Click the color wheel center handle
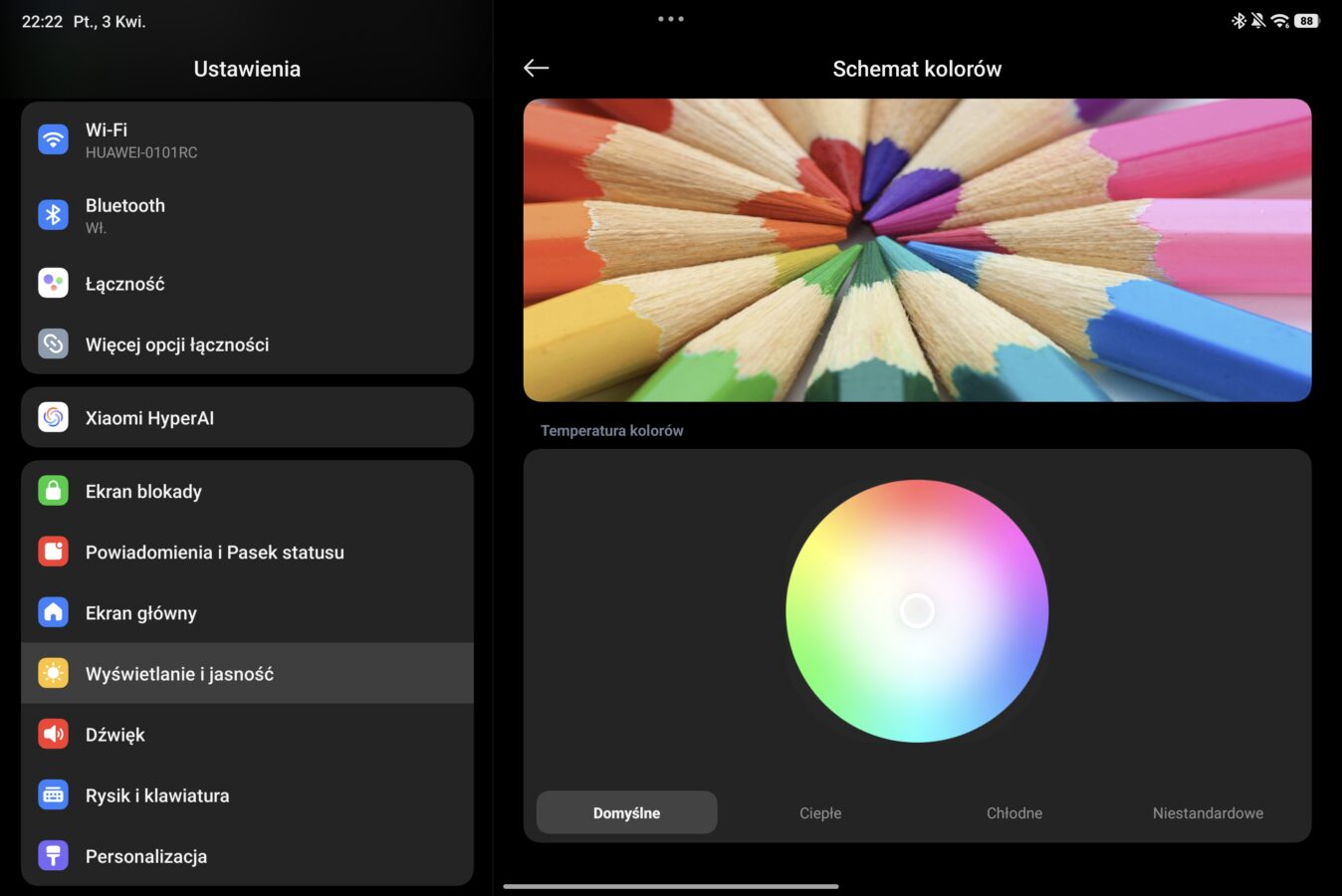 tap(917, 610)
